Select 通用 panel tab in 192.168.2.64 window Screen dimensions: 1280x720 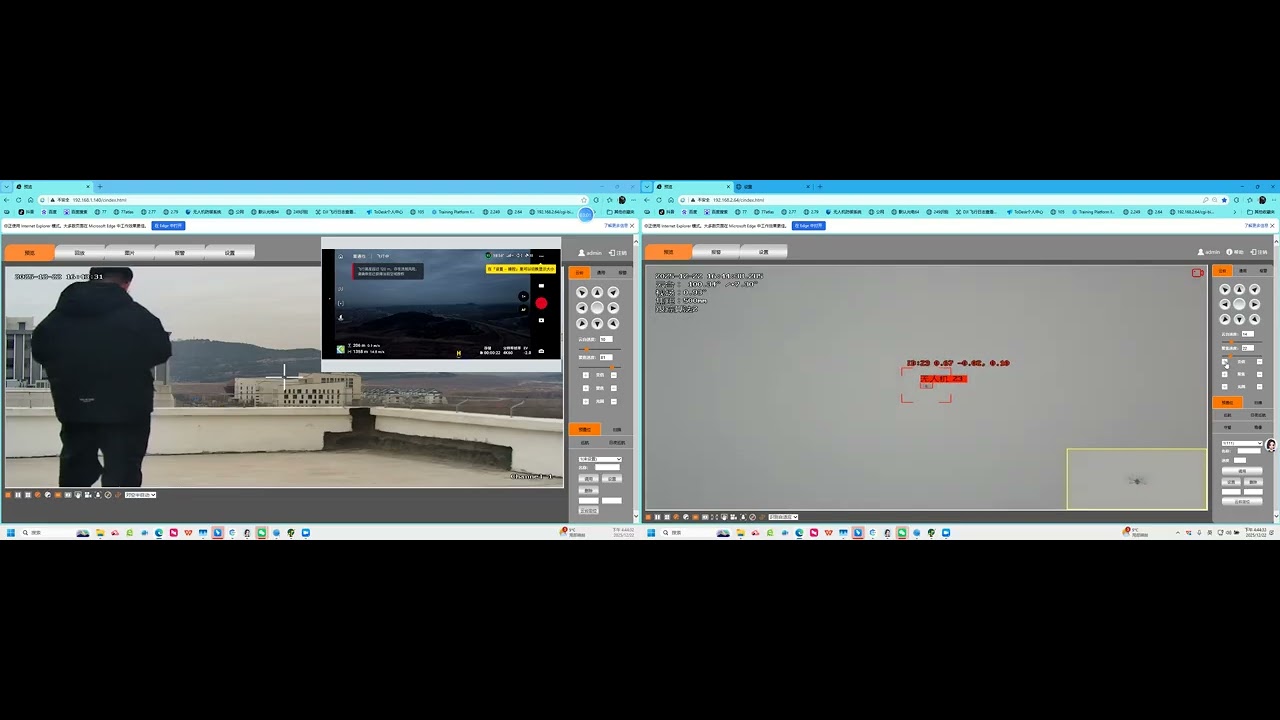pyautogui.click(x=1242, y=271)
